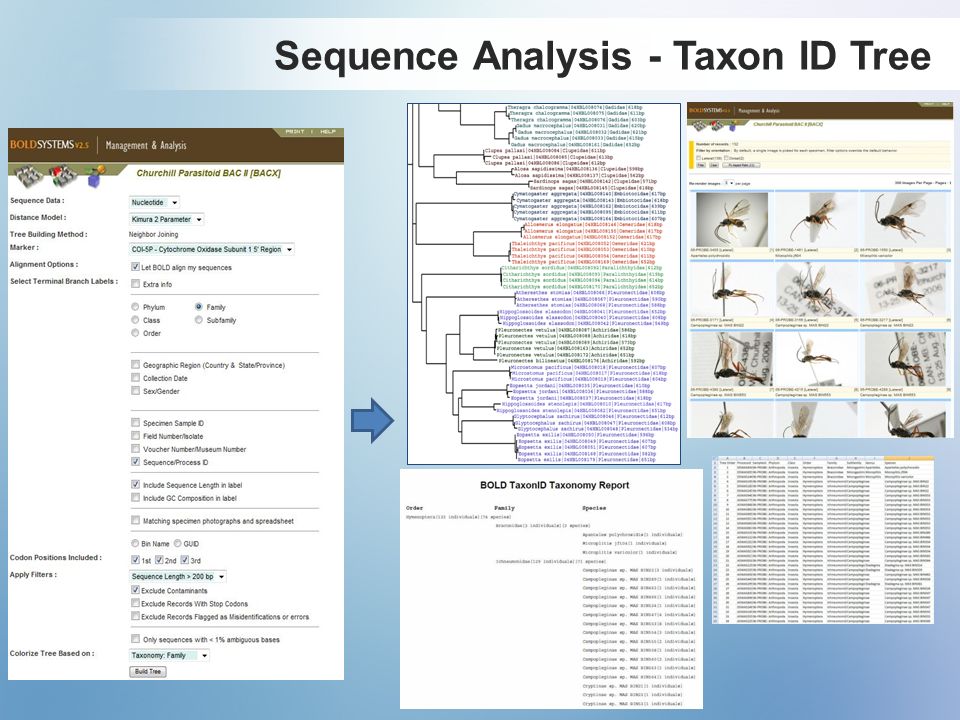
Task: Enable the Voucher Number/Museum Number checkbox
Action: pyautogui.click(x=135, y=449)
